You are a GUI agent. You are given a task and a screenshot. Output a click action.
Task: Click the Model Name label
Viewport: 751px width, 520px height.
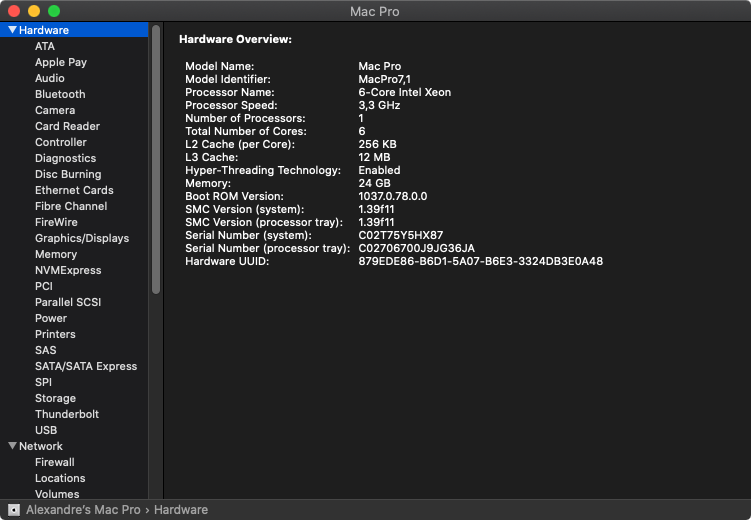(219, 67)
